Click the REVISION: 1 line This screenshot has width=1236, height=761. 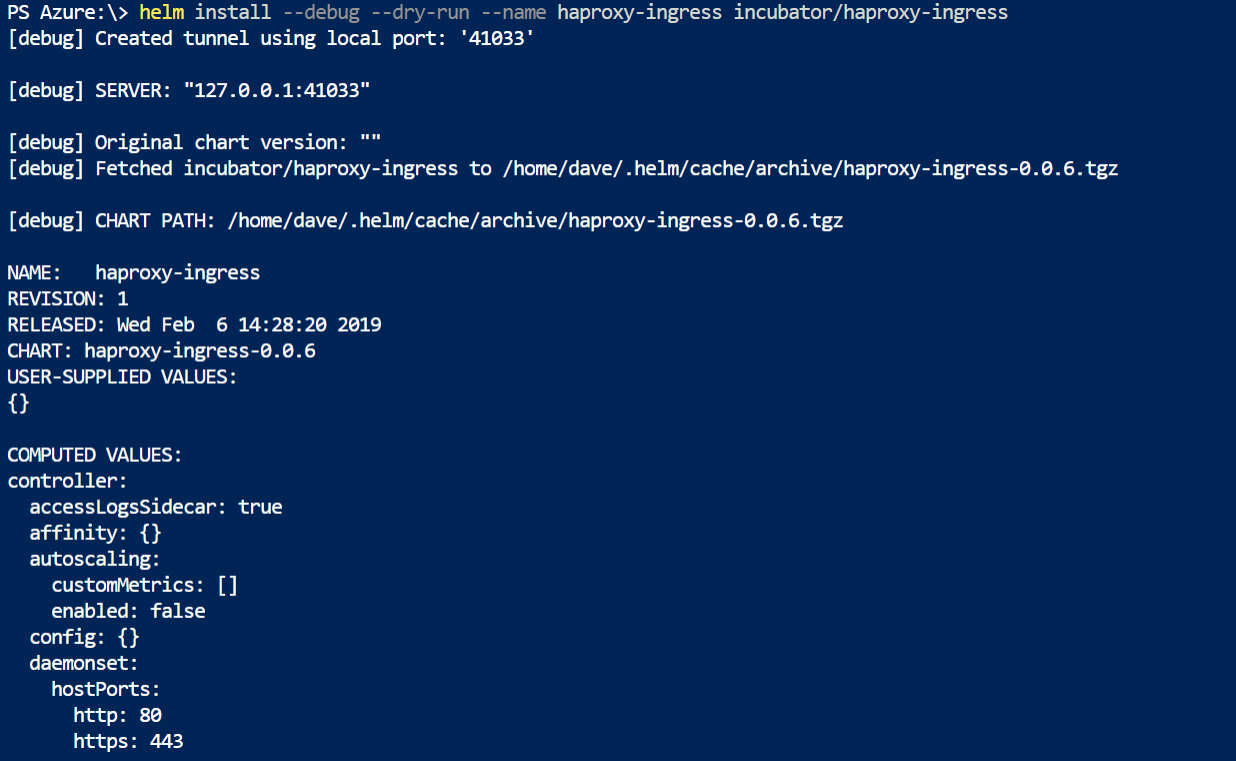(68, 299)
